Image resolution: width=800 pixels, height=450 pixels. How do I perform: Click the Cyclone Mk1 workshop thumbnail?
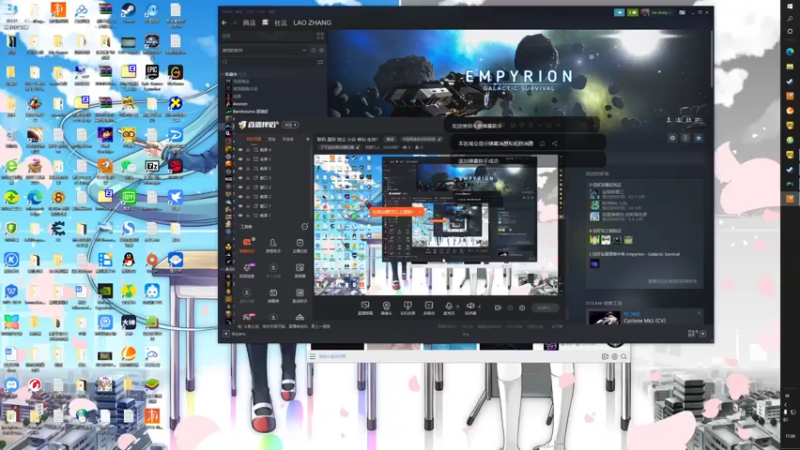604,318
